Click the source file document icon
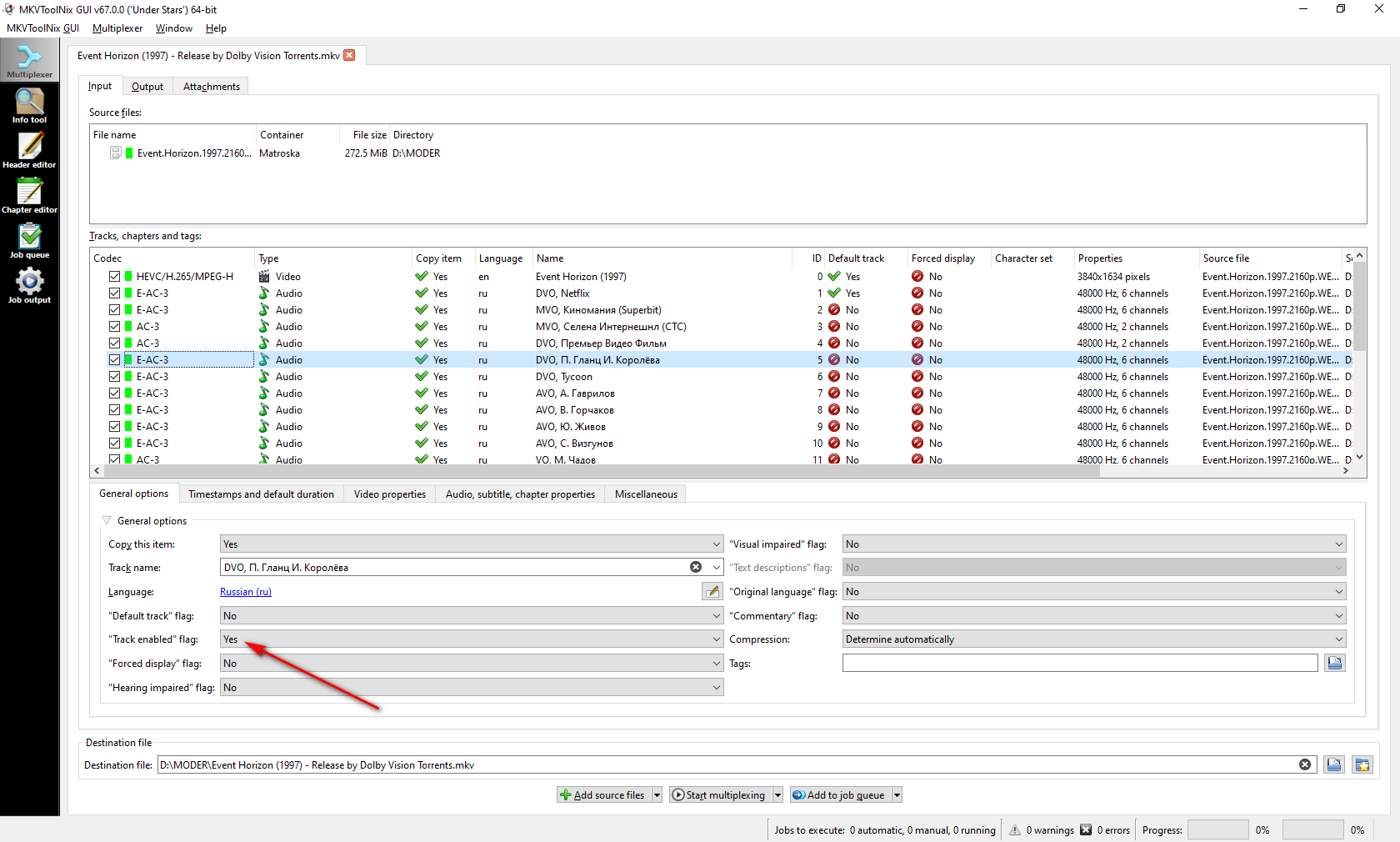This screenshot has width=1400, height=842. click(x=116, y=153)
